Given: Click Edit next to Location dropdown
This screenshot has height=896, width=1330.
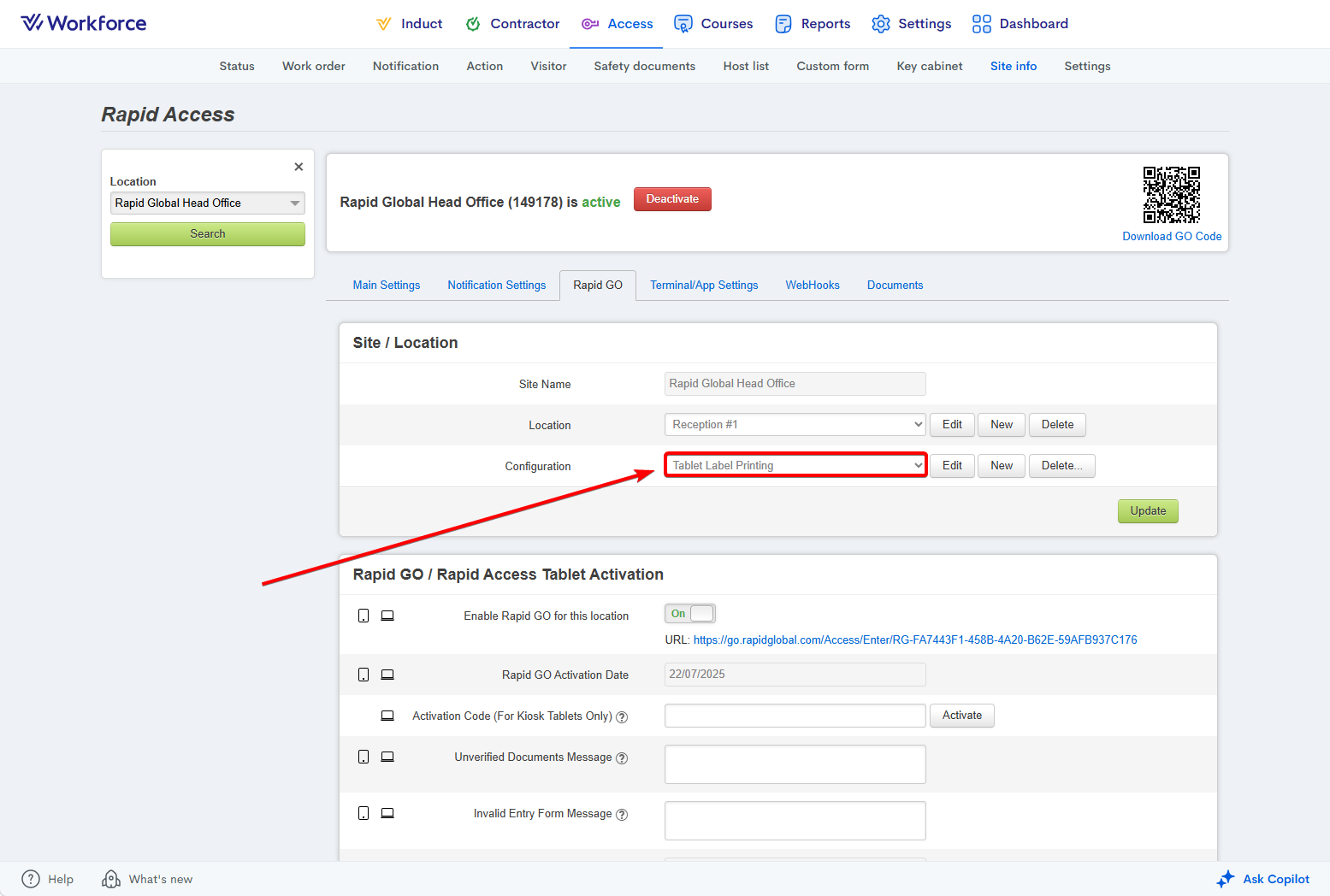Looking at the screenshot, I should (x=952, y=425).
